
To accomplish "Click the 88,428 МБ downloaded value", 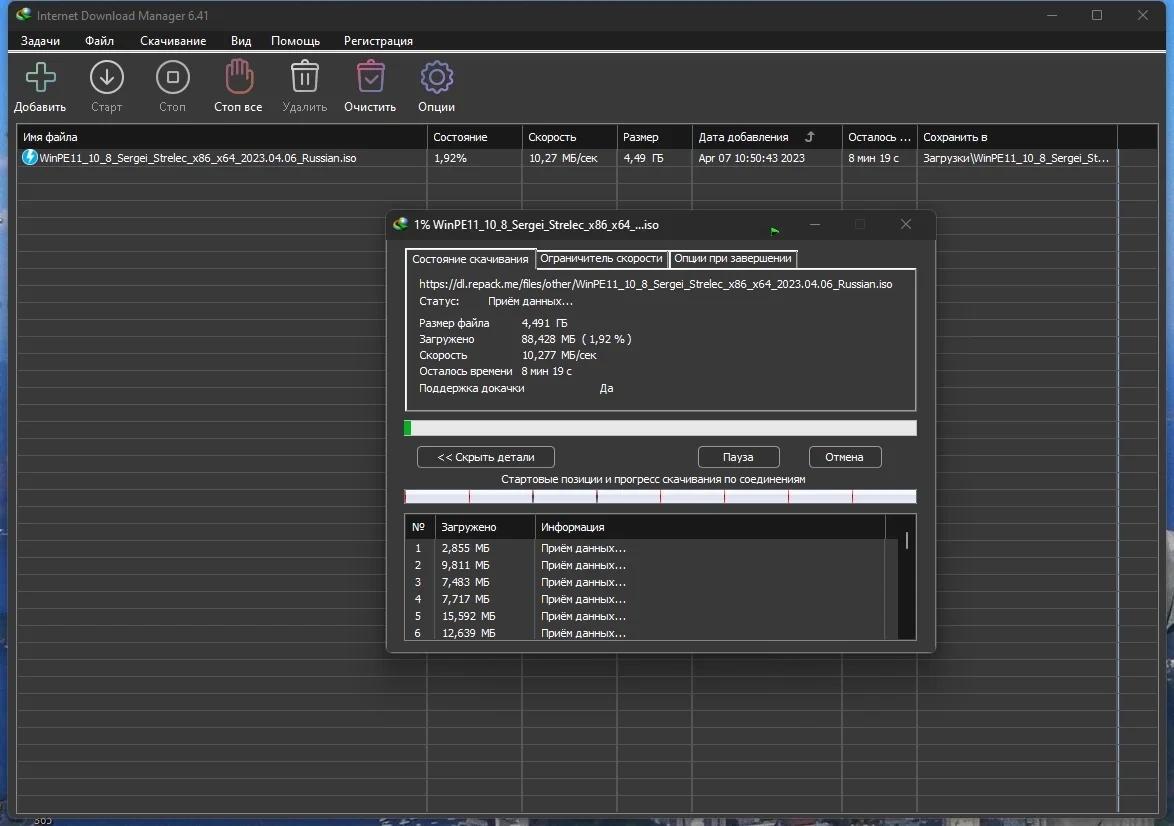I will (x=549, y=339).
